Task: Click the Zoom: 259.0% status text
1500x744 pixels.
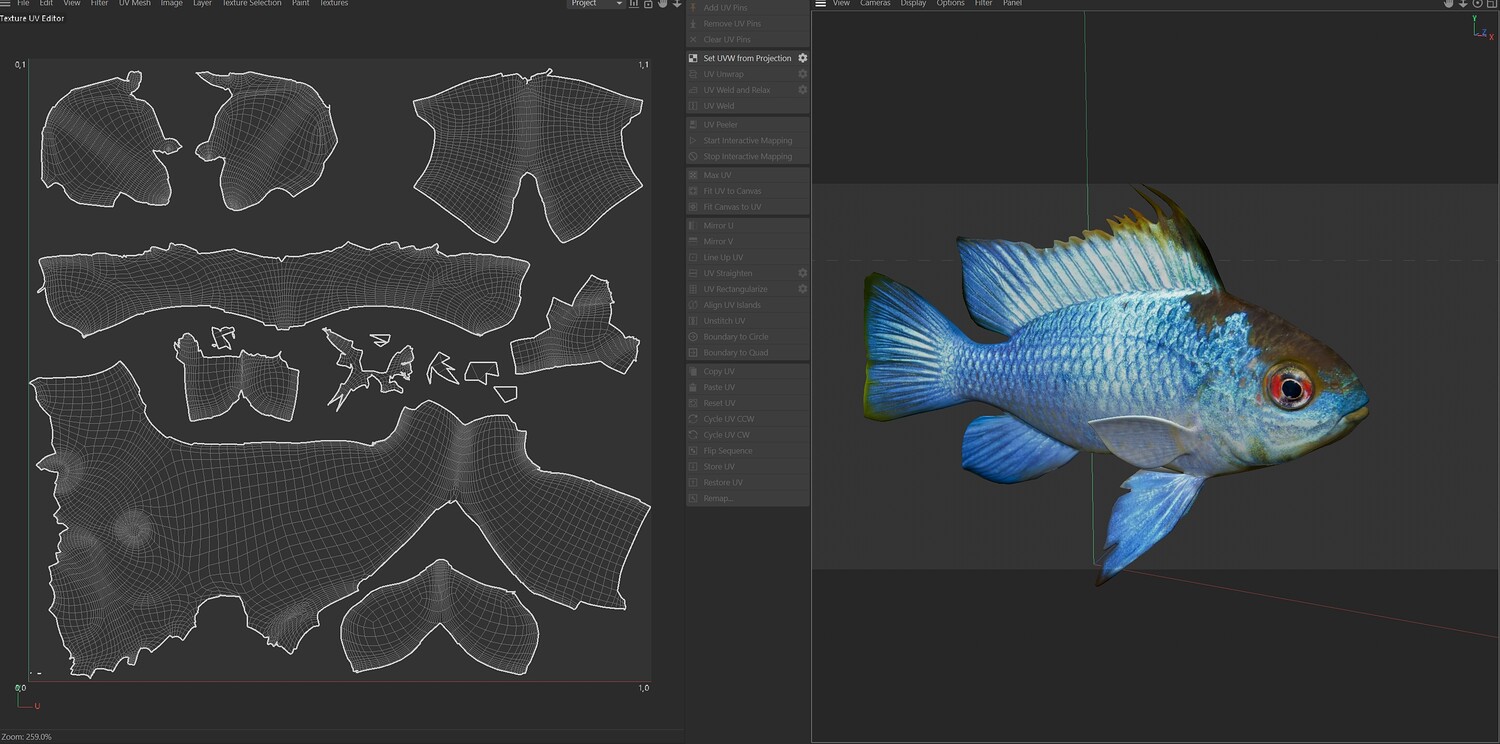Action: (27, 737)
